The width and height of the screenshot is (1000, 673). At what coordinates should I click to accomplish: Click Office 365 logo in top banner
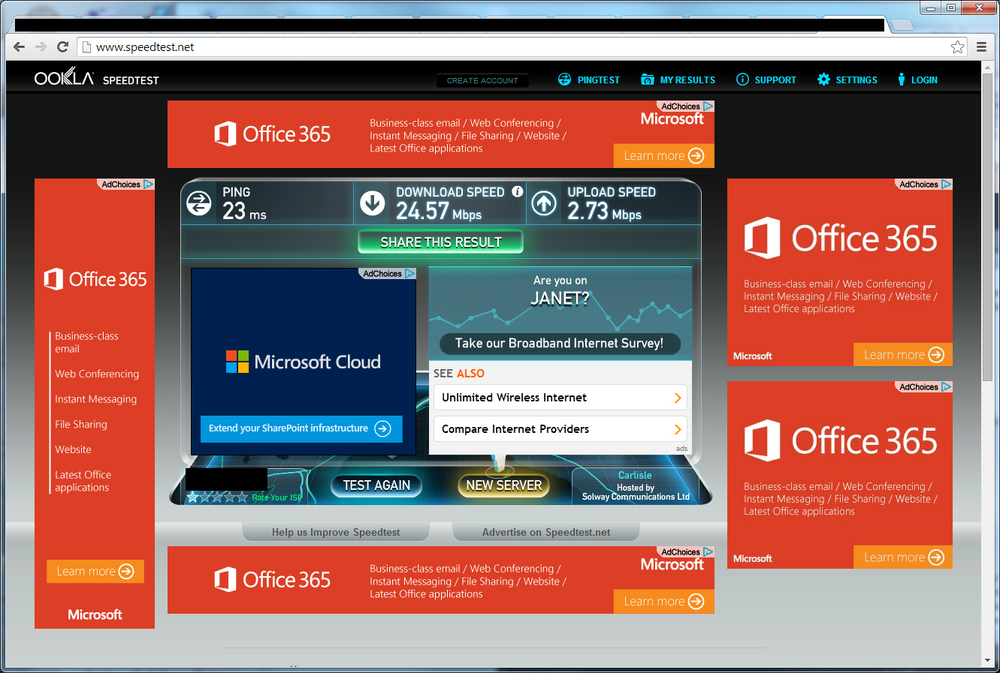click(x=272, y=134)
